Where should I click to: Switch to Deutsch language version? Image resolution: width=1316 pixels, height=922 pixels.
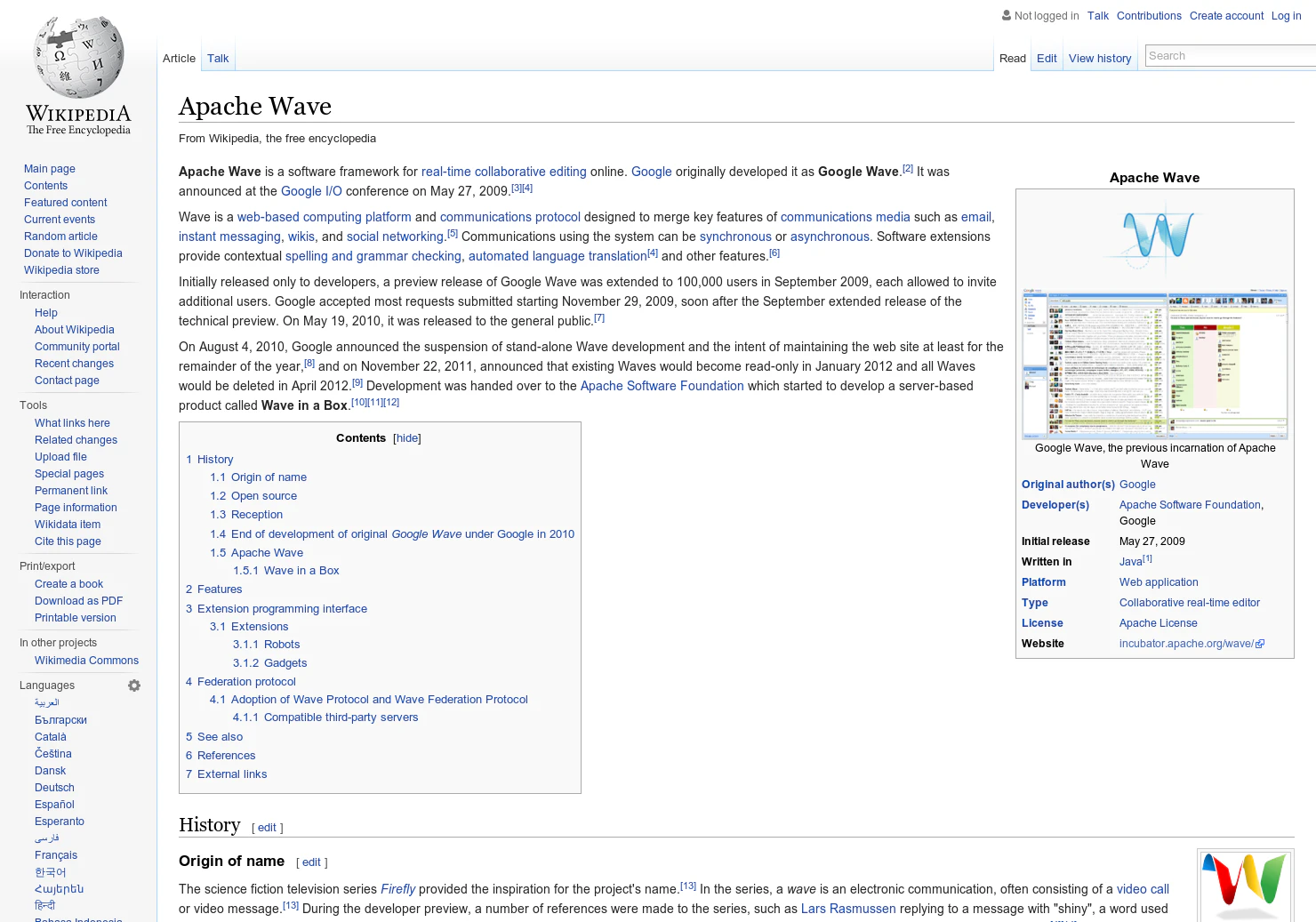click(x=54, y=788)
